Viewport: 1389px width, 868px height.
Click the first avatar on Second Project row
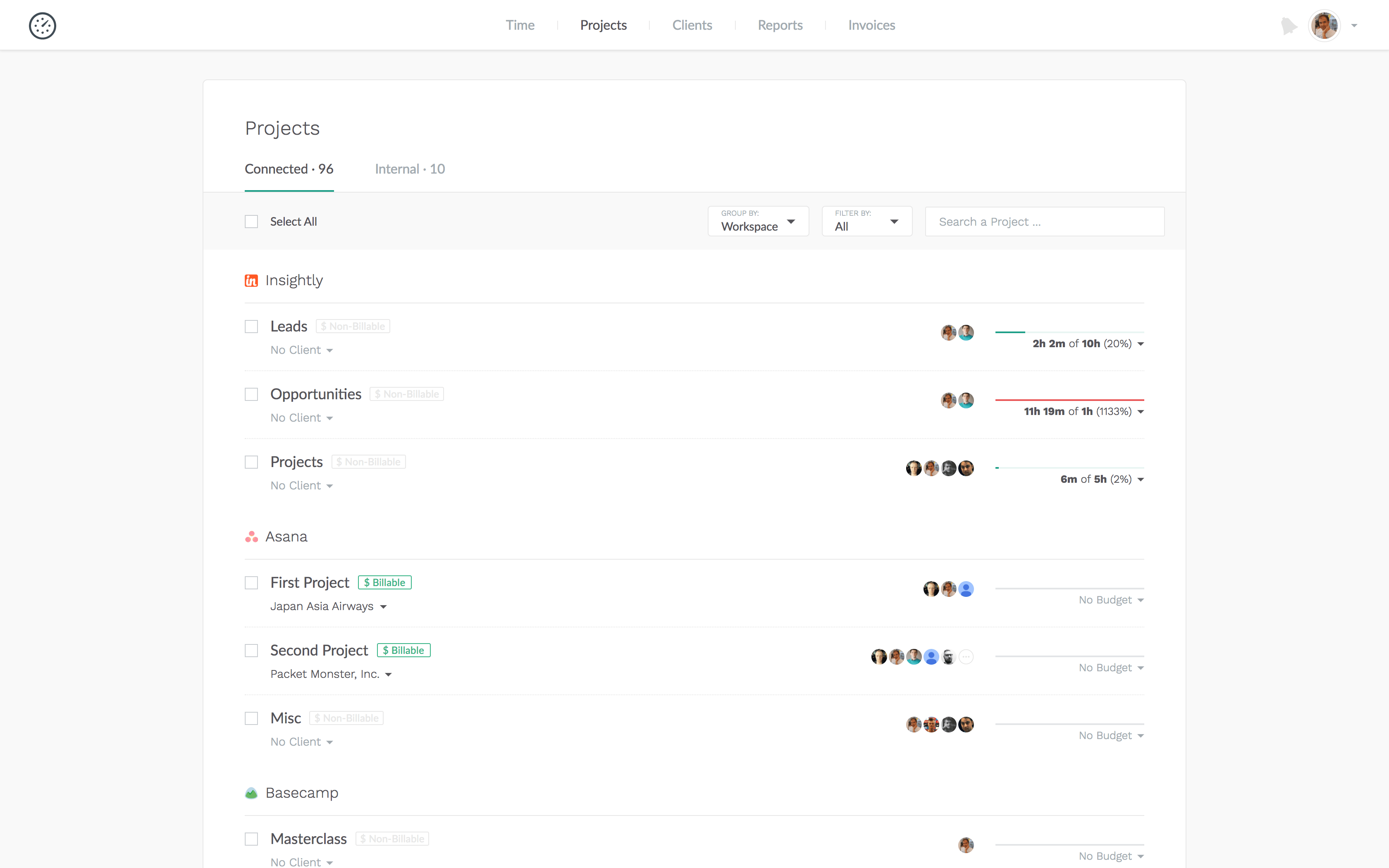[879, 657]
